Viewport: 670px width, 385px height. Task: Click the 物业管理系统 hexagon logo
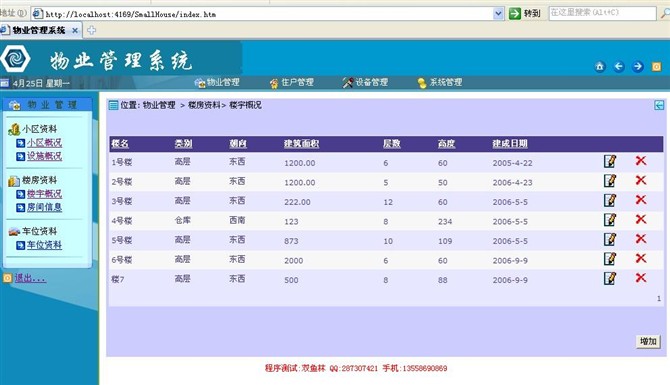[x=15, y=59]
